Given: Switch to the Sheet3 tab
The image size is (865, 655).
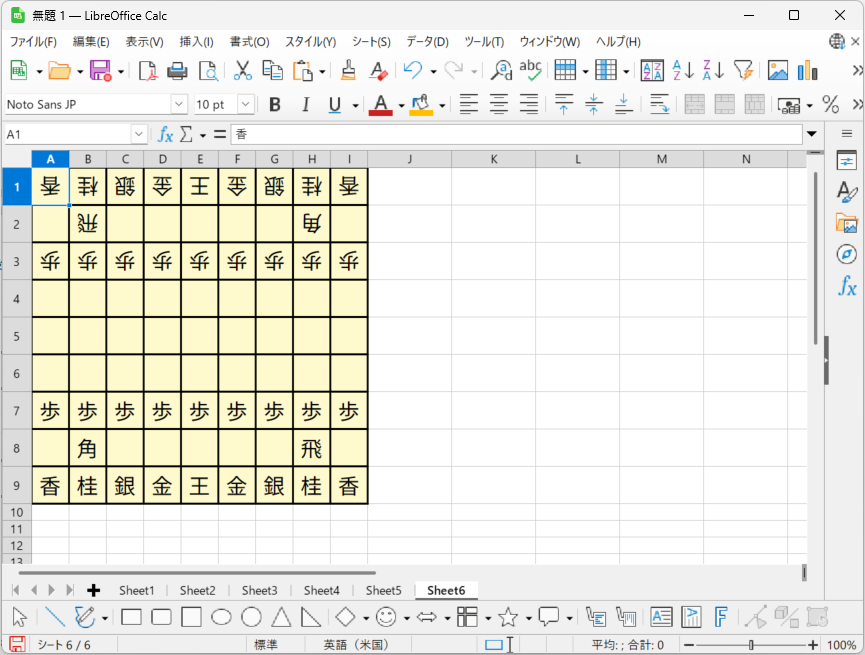Looking at the screenshot, I should (x=259, y=590).
